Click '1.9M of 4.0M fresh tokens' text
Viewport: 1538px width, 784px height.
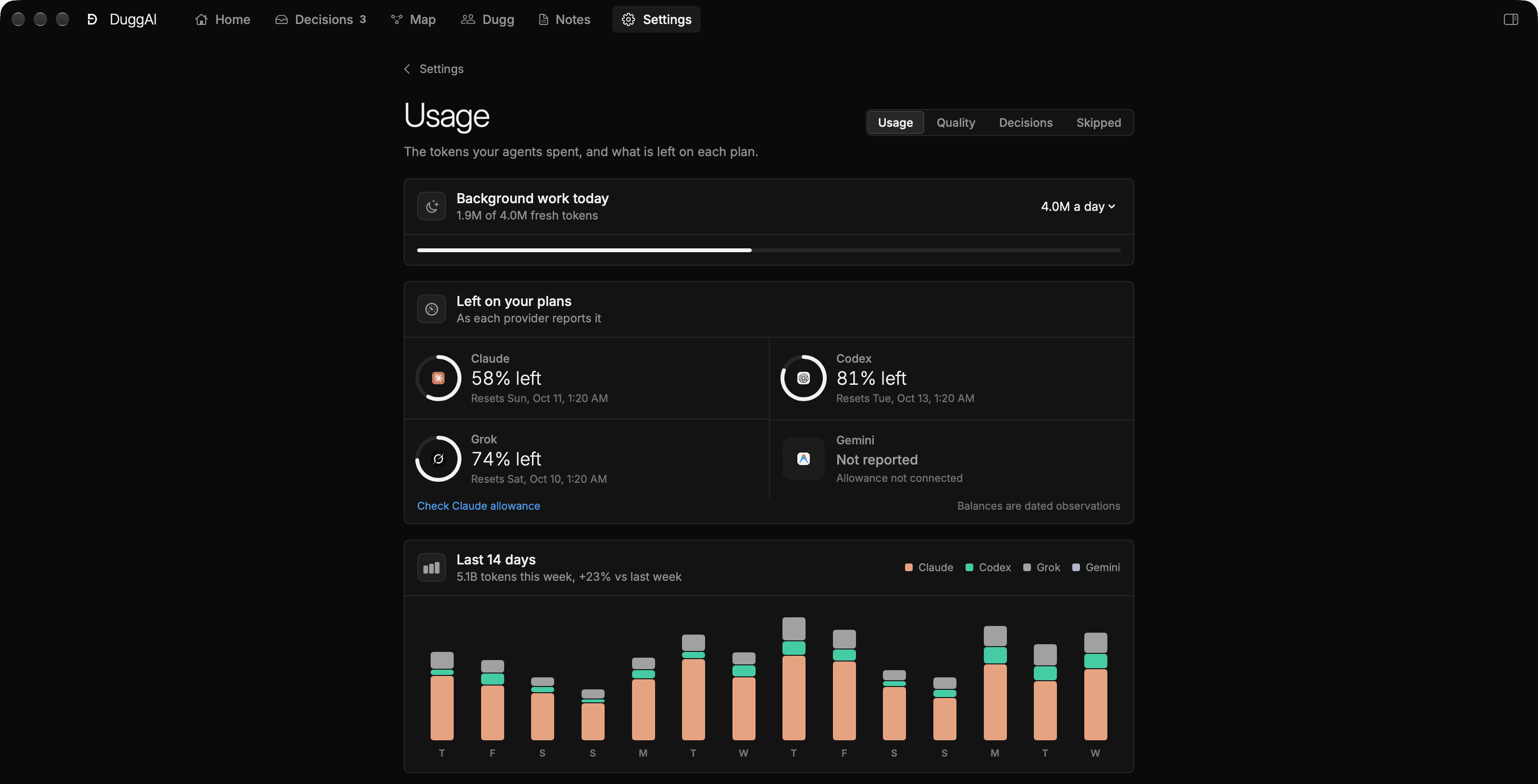point(527,215)
